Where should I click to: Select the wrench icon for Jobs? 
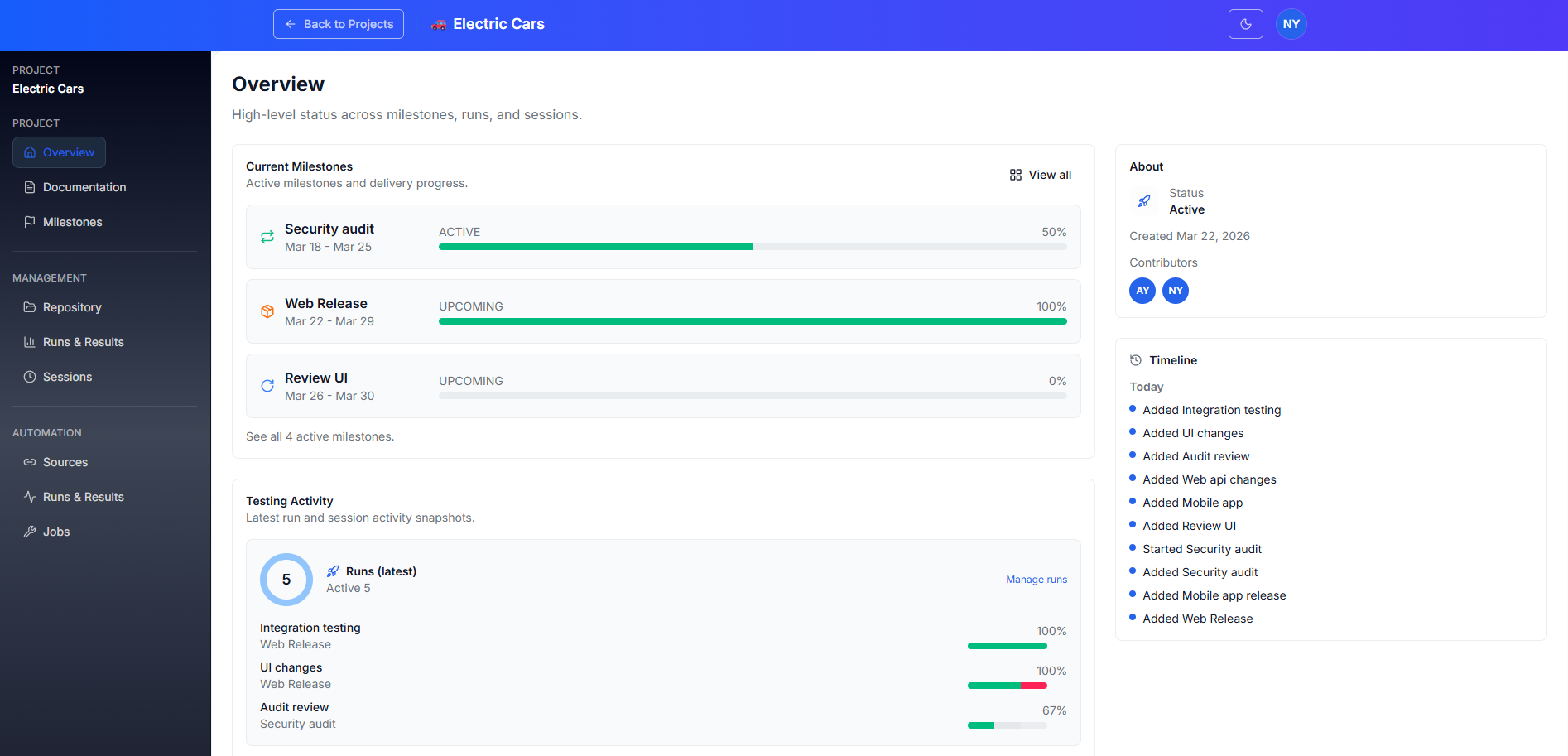(x=30, y=532)
